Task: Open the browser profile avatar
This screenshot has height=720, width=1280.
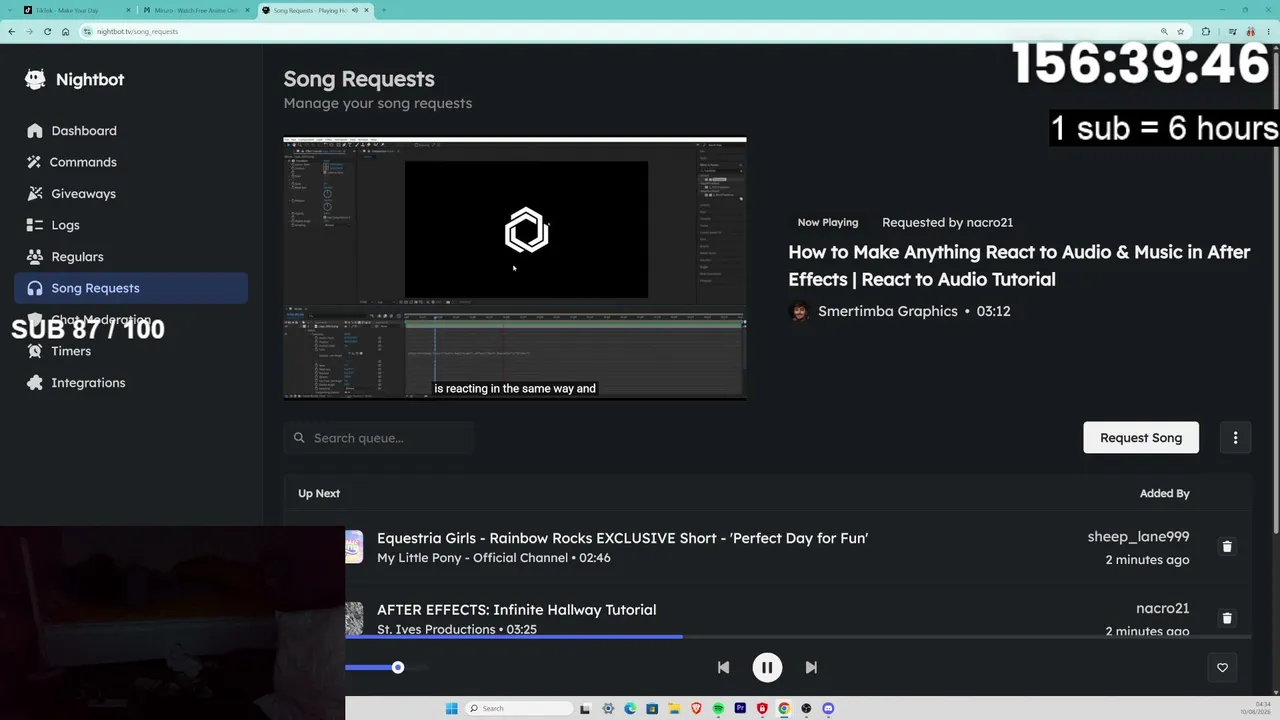Action: click(1250, 31)
